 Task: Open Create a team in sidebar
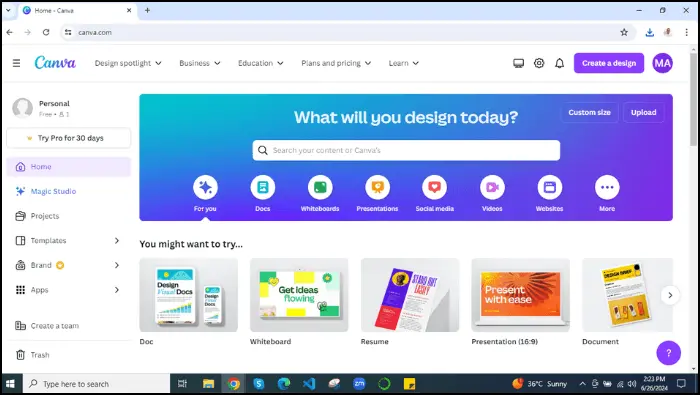[x=69, y=326]
